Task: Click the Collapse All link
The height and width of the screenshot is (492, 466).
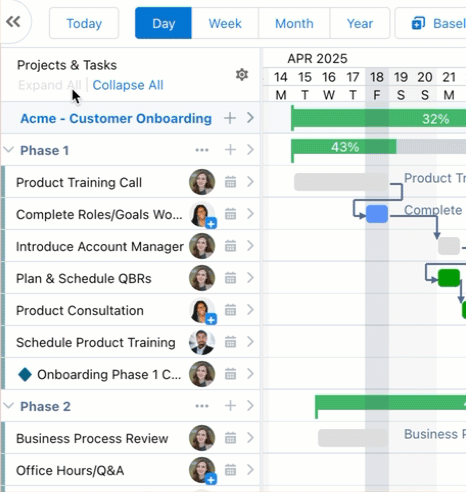Action: (128, 85)
